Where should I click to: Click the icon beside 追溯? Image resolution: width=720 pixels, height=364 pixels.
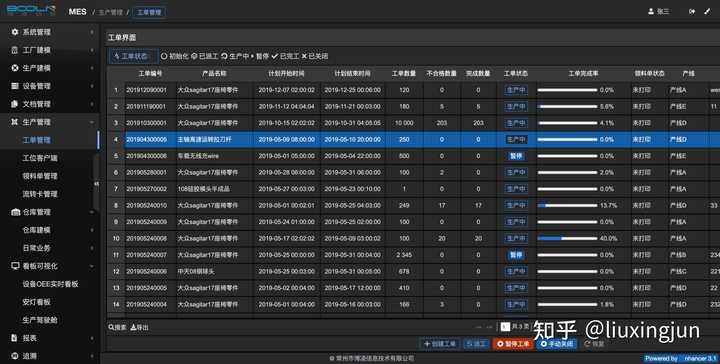(14, 356)
